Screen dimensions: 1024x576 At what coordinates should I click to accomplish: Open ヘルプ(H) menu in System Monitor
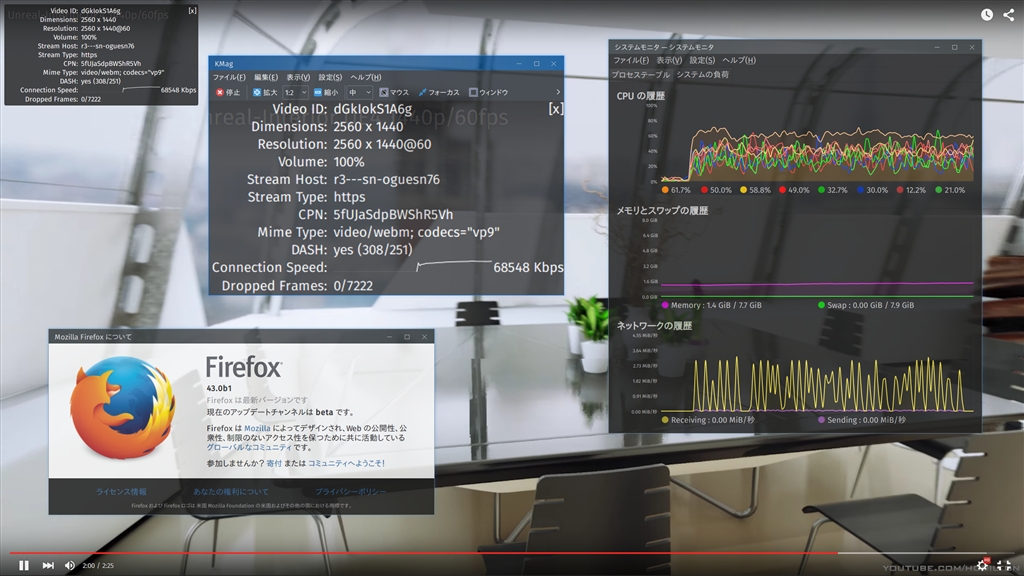click(x=739, y=60)
